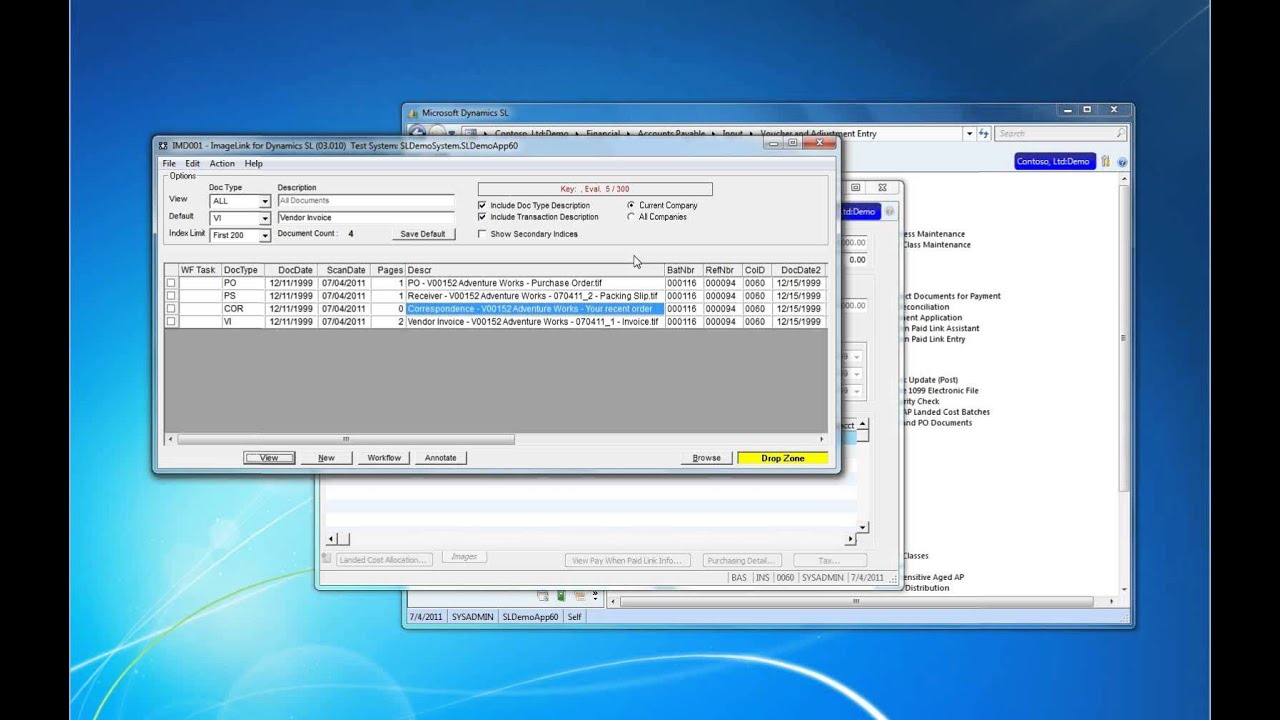This screenshot has height=720, width=1280.
Task: Click the Descr column header
Action: coord(535,270)
